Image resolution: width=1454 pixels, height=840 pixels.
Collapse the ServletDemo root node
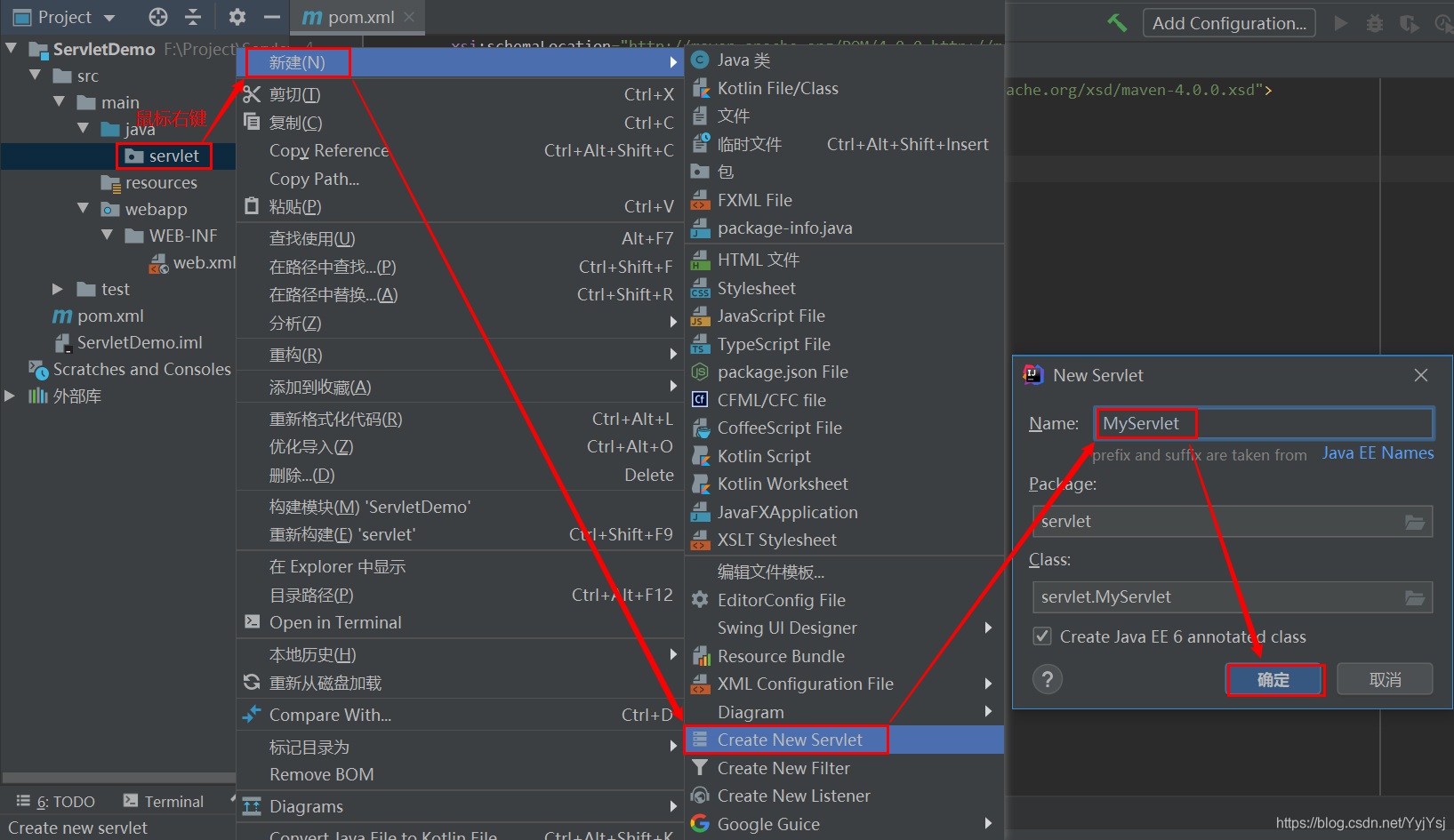click(12, 48)
